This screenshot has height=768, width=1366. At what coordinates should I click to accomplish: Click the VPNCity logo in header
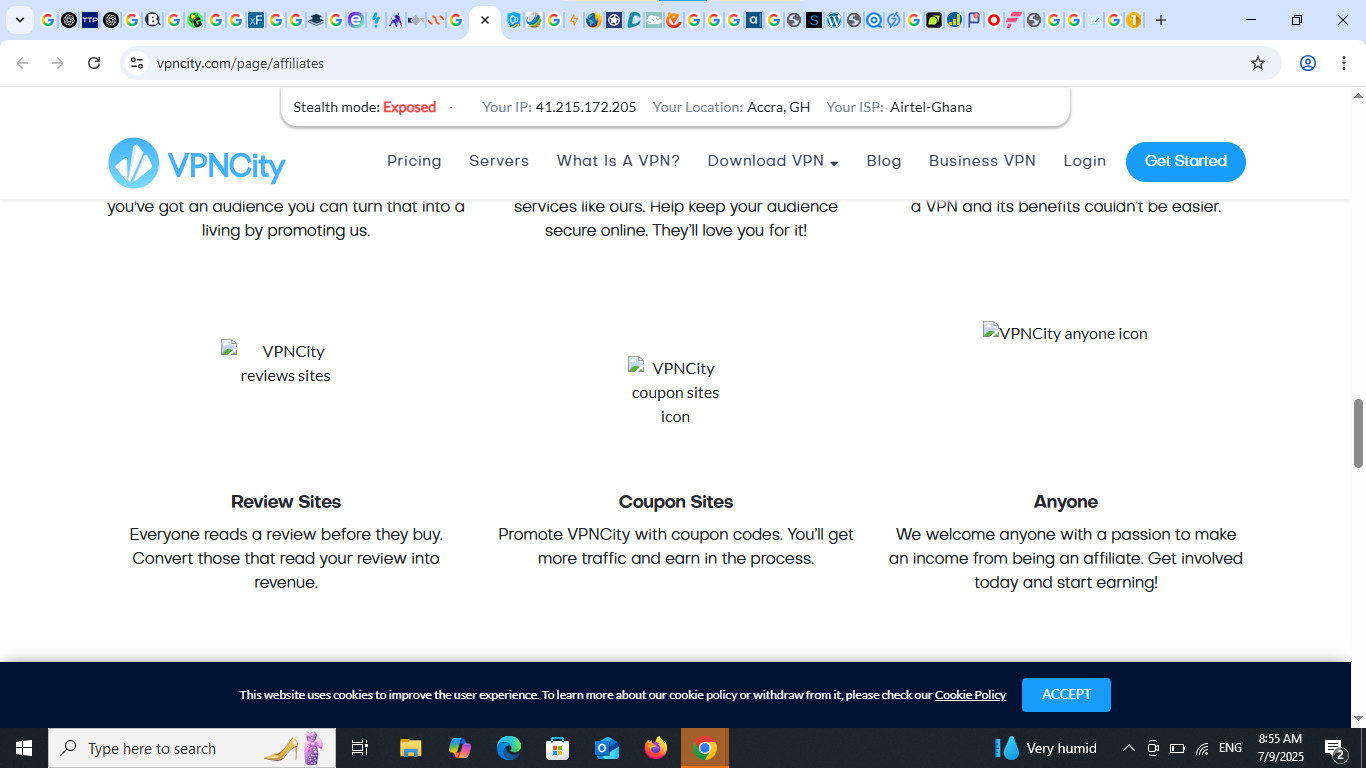pos(197,163)
